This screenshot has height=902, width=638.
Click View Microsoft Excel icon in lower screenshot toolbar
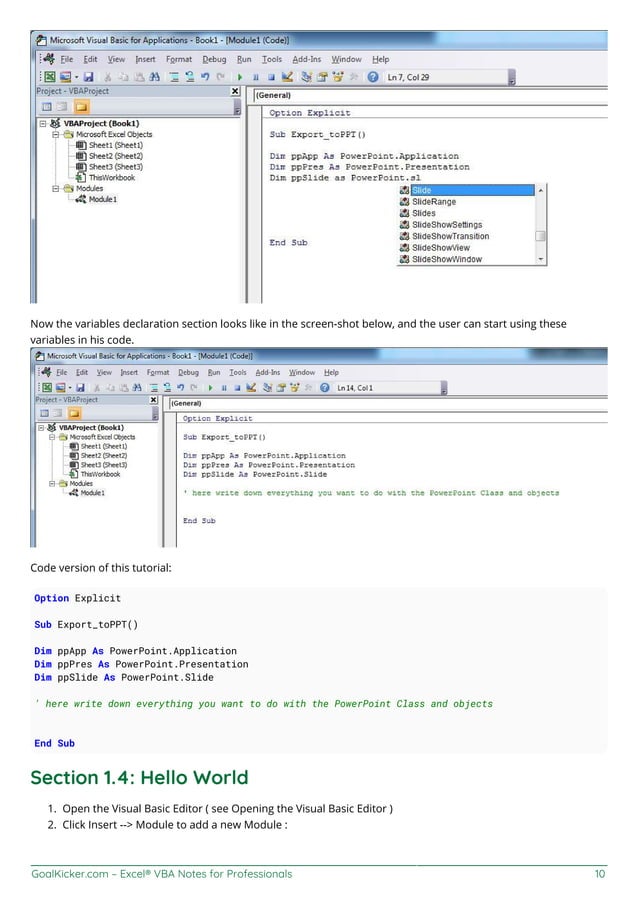point(47,387)
